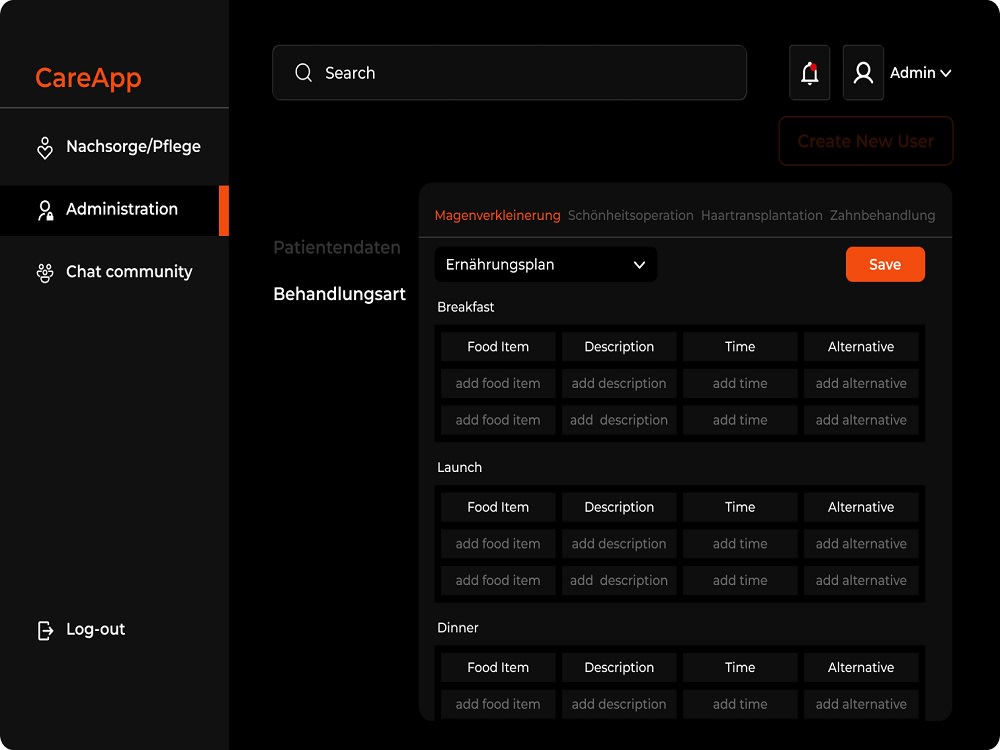Image resolution: width=1000 pixels, height=750 pixels.
Task: Click the Dinner section label
Action: (x=458, y=628)
